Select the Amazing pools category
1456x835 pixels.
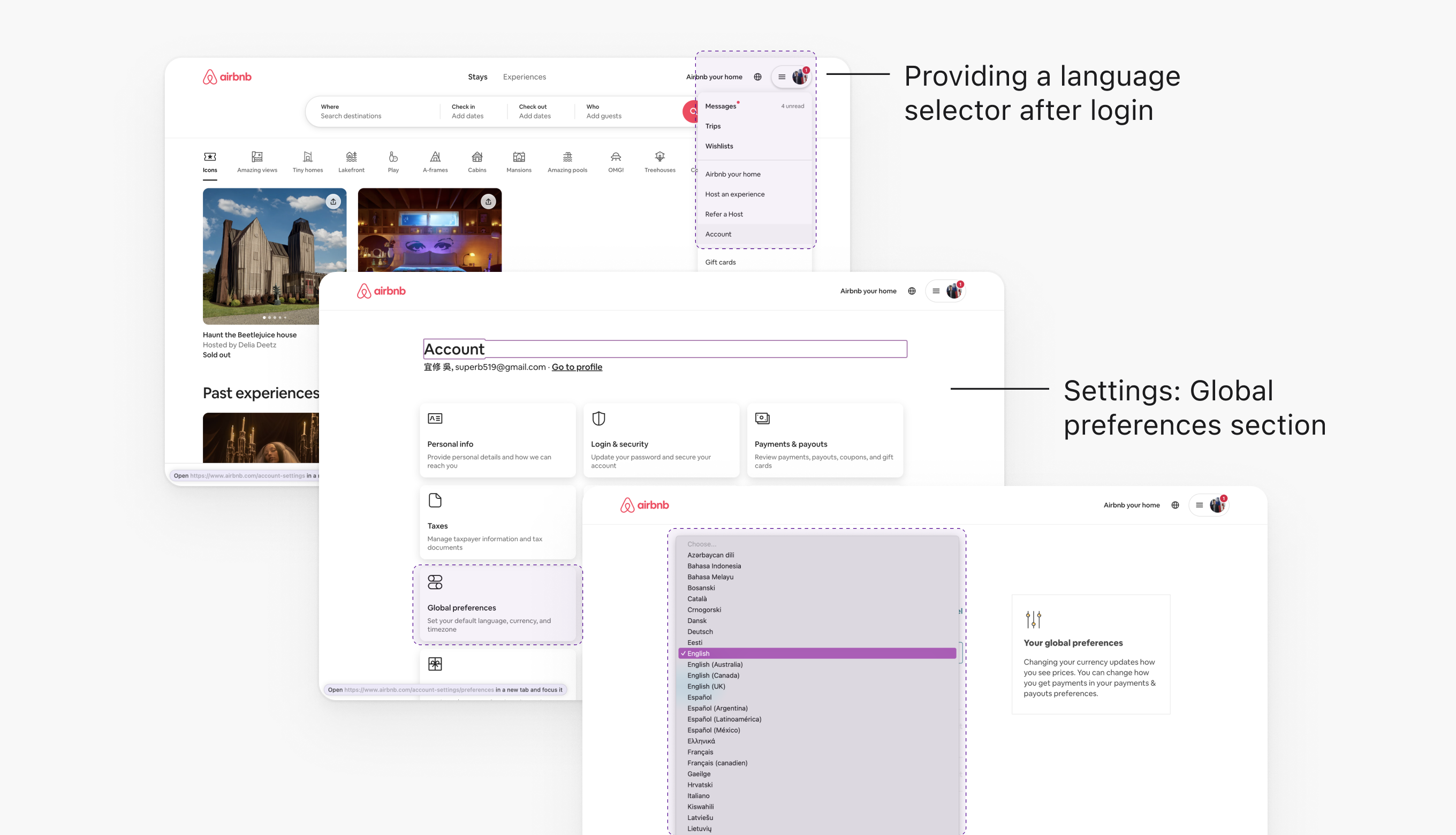pos(567,162)
